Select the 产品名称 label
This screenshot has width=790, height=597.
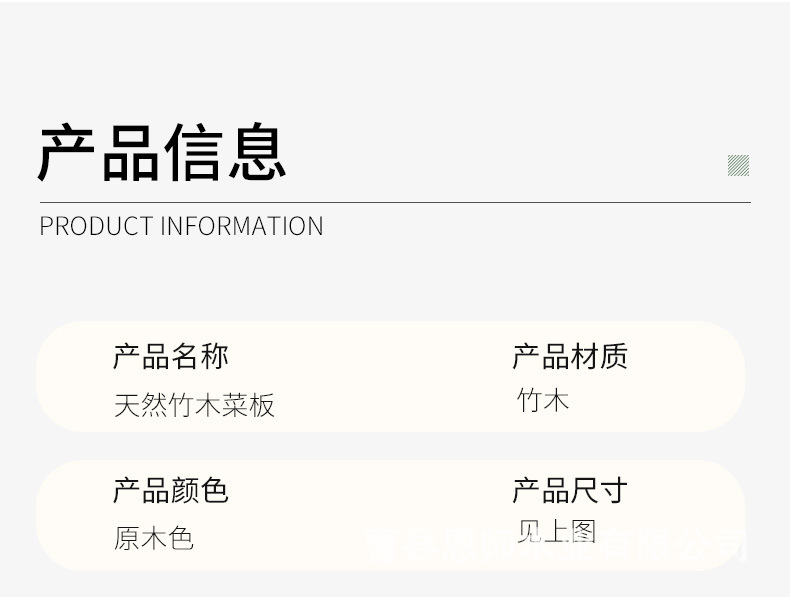(x=170, y=356)
